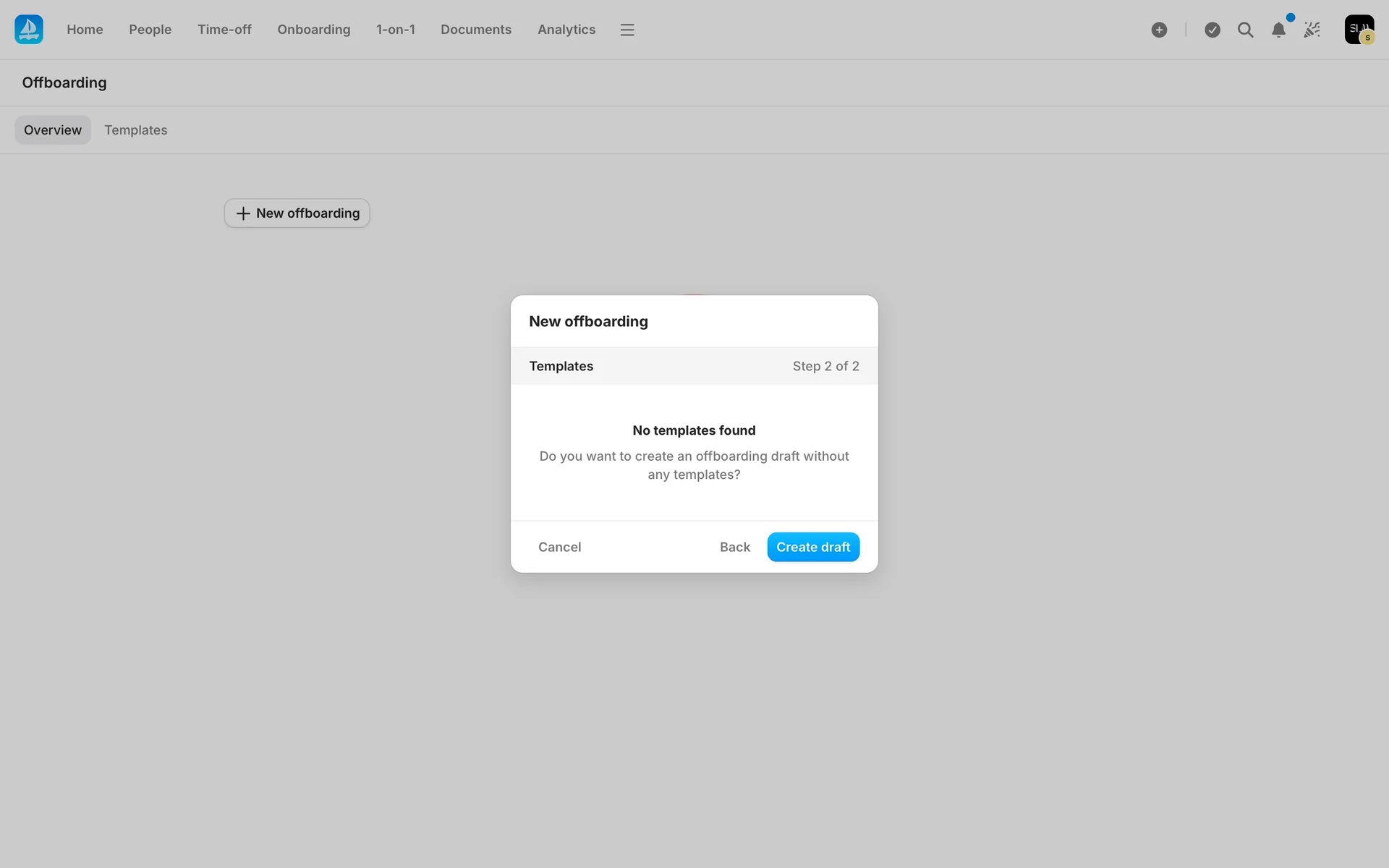The image size is (1389, 868).
Task: Open the checkmark tasks icon
Action: click(x=1212, y=30)
